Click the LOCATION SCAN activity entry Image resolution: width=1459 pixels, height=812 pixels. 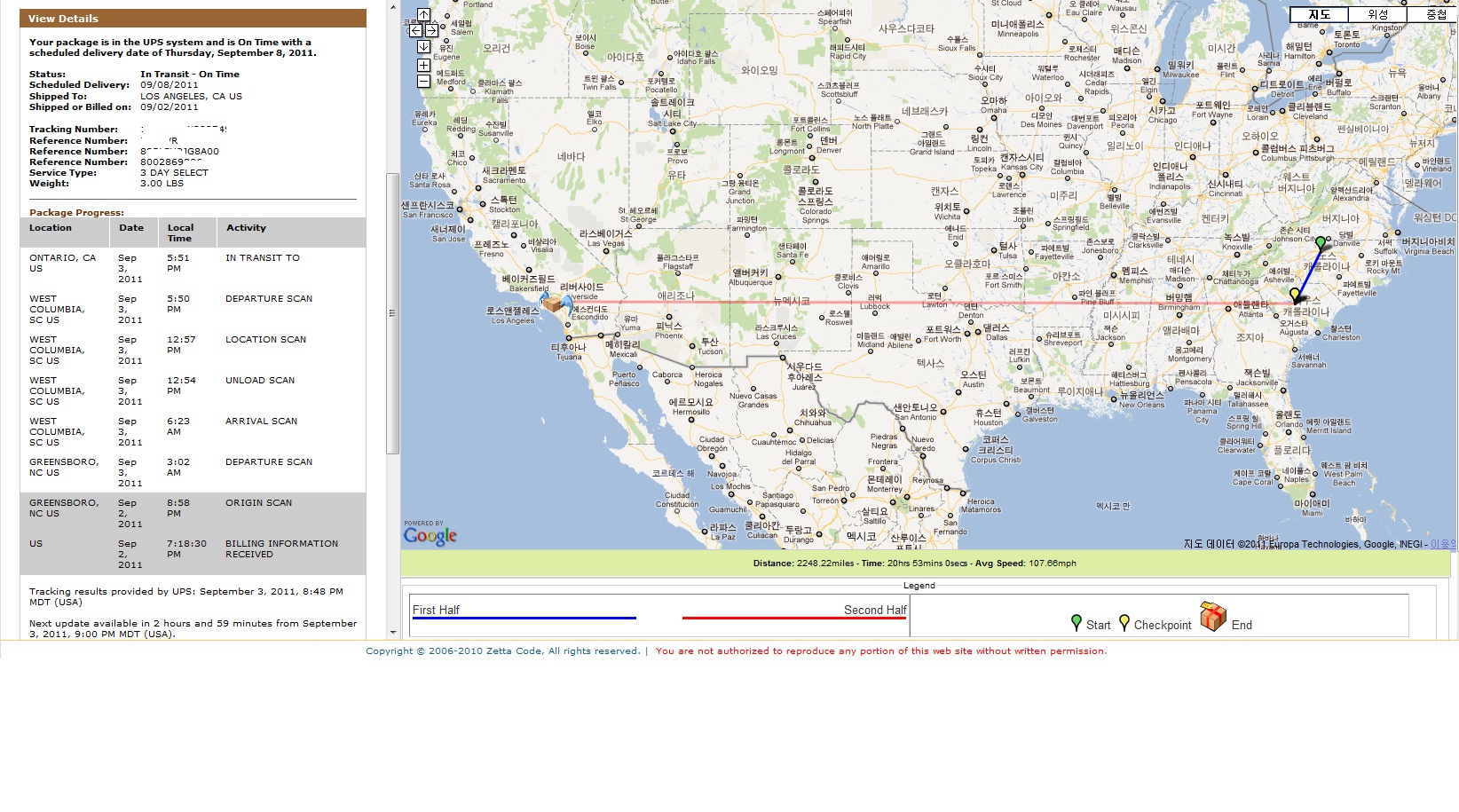[x=265, y=340]
